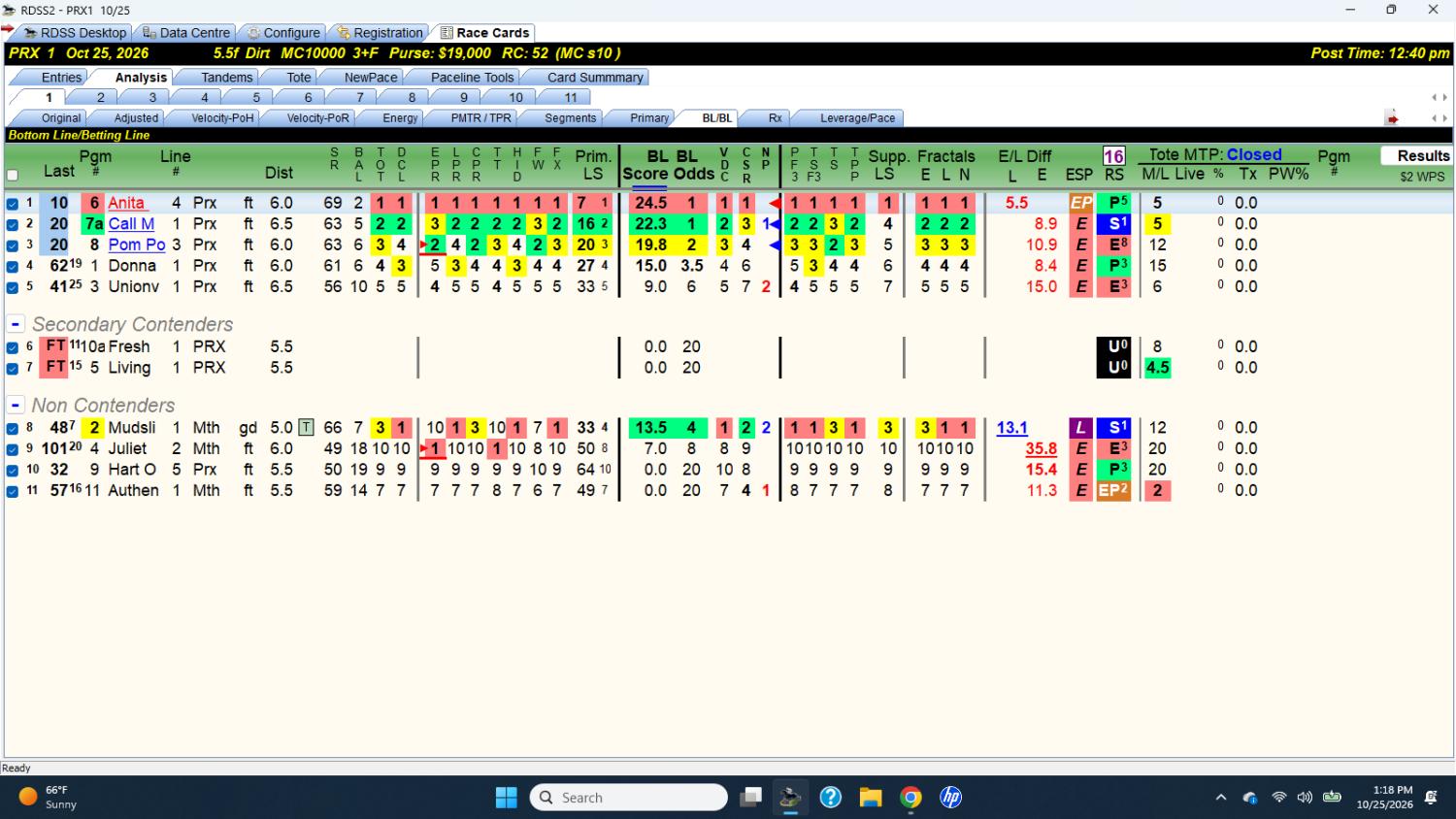Image resolution: width=1456 pixels, height=819 pixels.
Task: Click the Pom Po horse link
Action: click(x=137, y=245)
